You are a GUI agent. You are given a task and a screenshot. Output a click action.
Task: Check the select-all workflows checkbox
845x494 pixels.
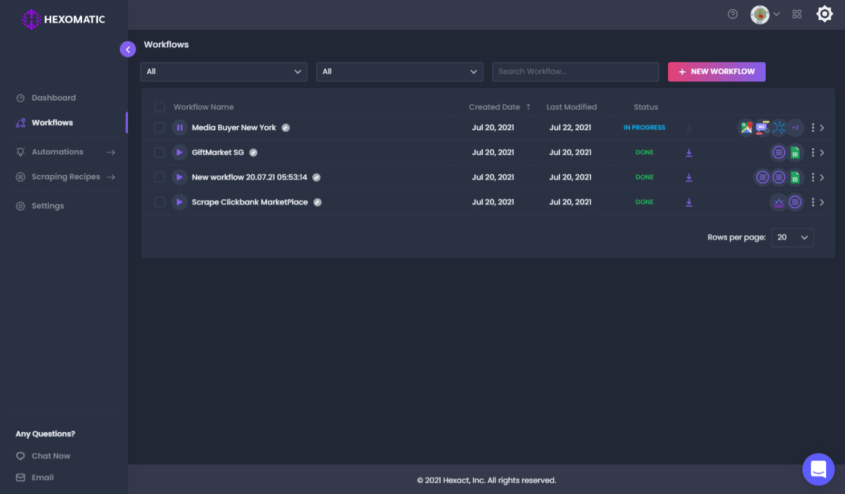point(160,107)
